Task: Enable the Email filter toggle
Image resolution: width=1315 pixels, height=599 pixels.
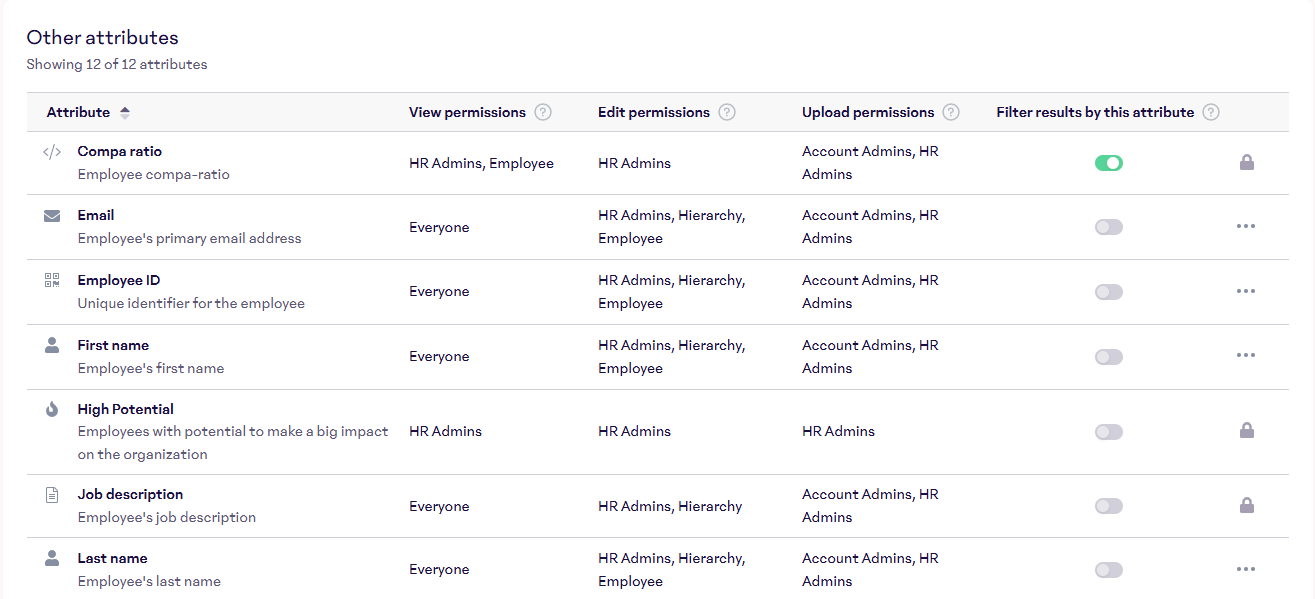Action: pyautogui.click(x=1108, y=227)
